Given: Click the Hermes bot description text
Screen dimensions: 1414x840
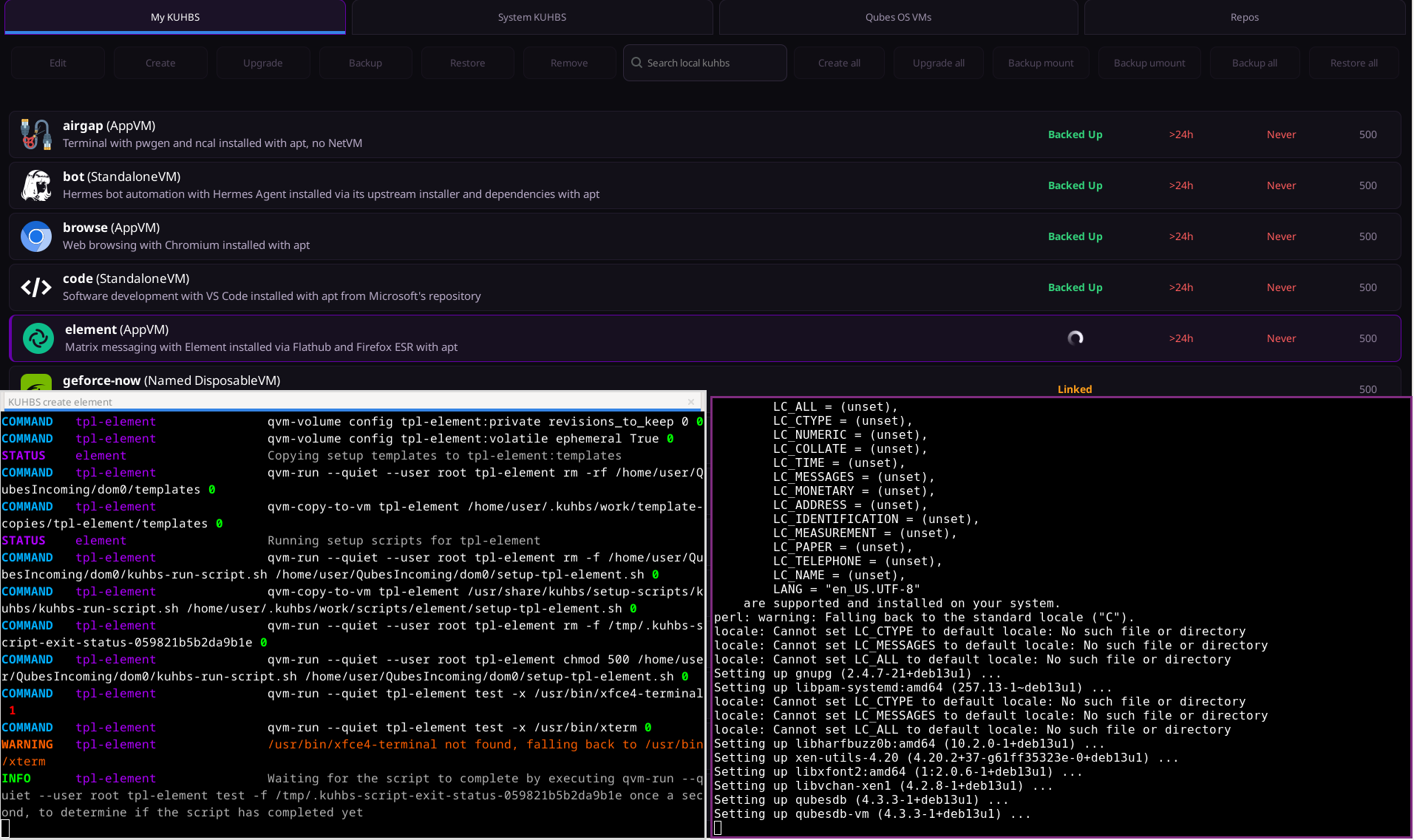Looking at the screenshot, I should (331, 194).
